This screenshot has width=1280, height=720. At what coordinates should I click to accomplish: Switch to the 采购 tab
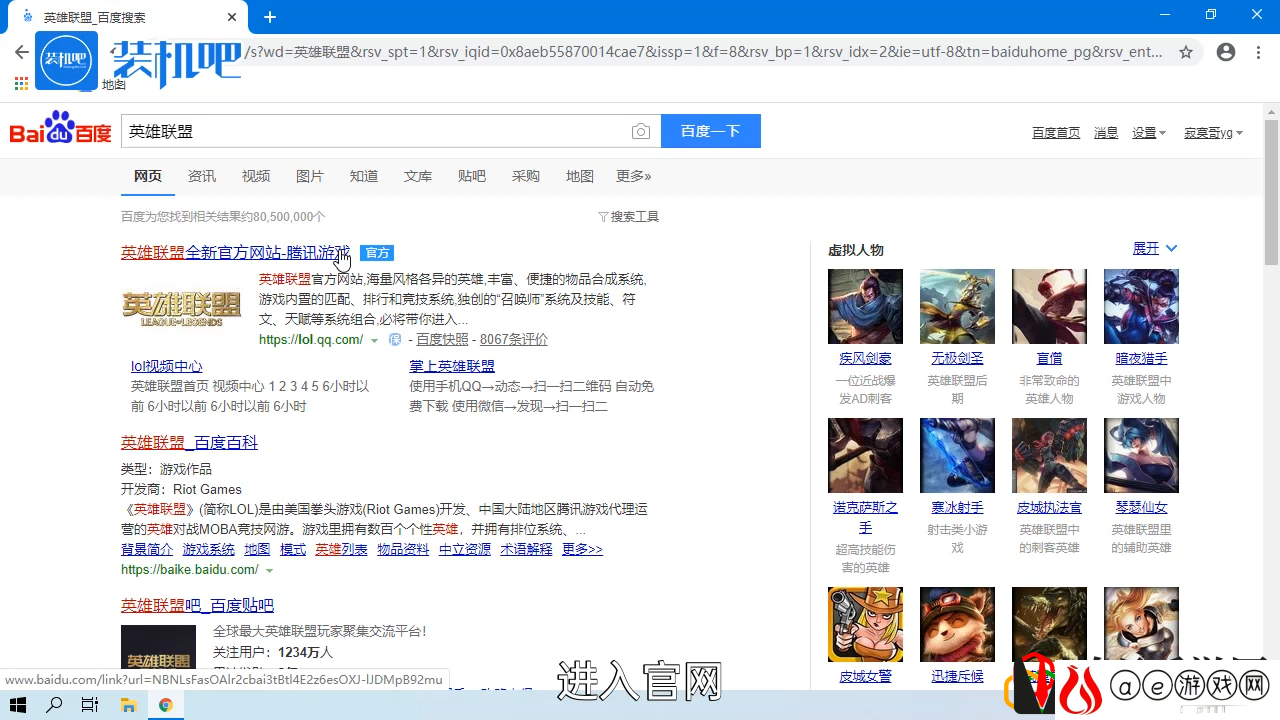(526, 176)
